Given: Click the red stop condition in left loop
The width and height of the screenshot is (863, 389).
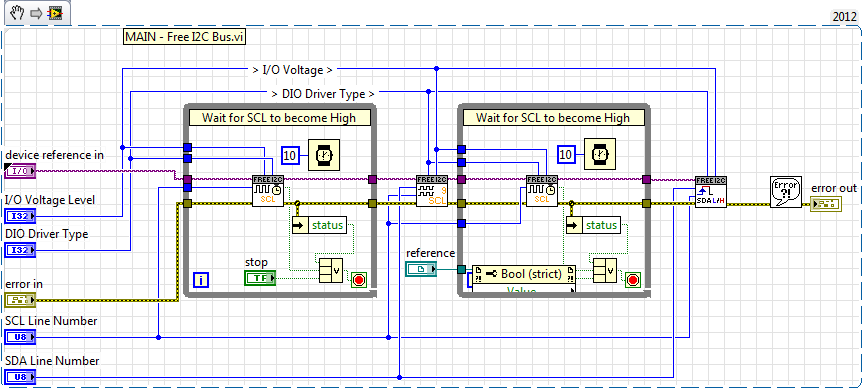Looking at the screenshot, I should click(x=359, y=280).
